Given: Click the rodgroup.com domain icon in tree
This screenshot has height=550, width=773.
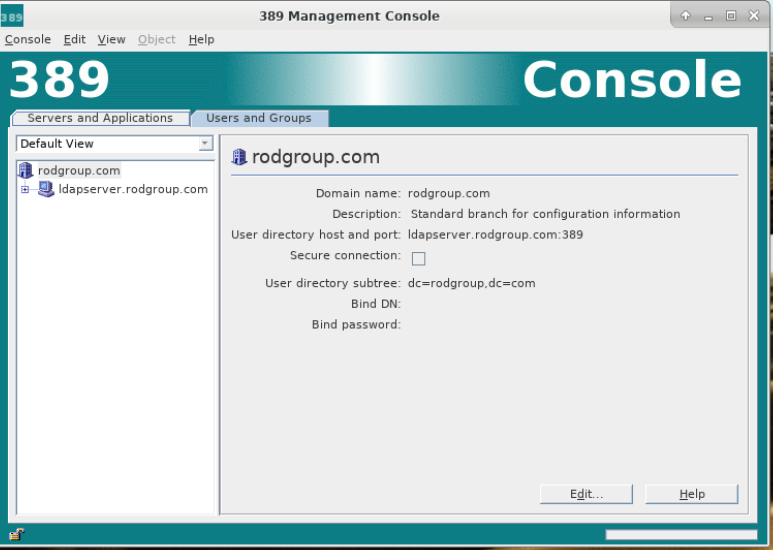Looking at the screenshot, I should click(26, 171).
